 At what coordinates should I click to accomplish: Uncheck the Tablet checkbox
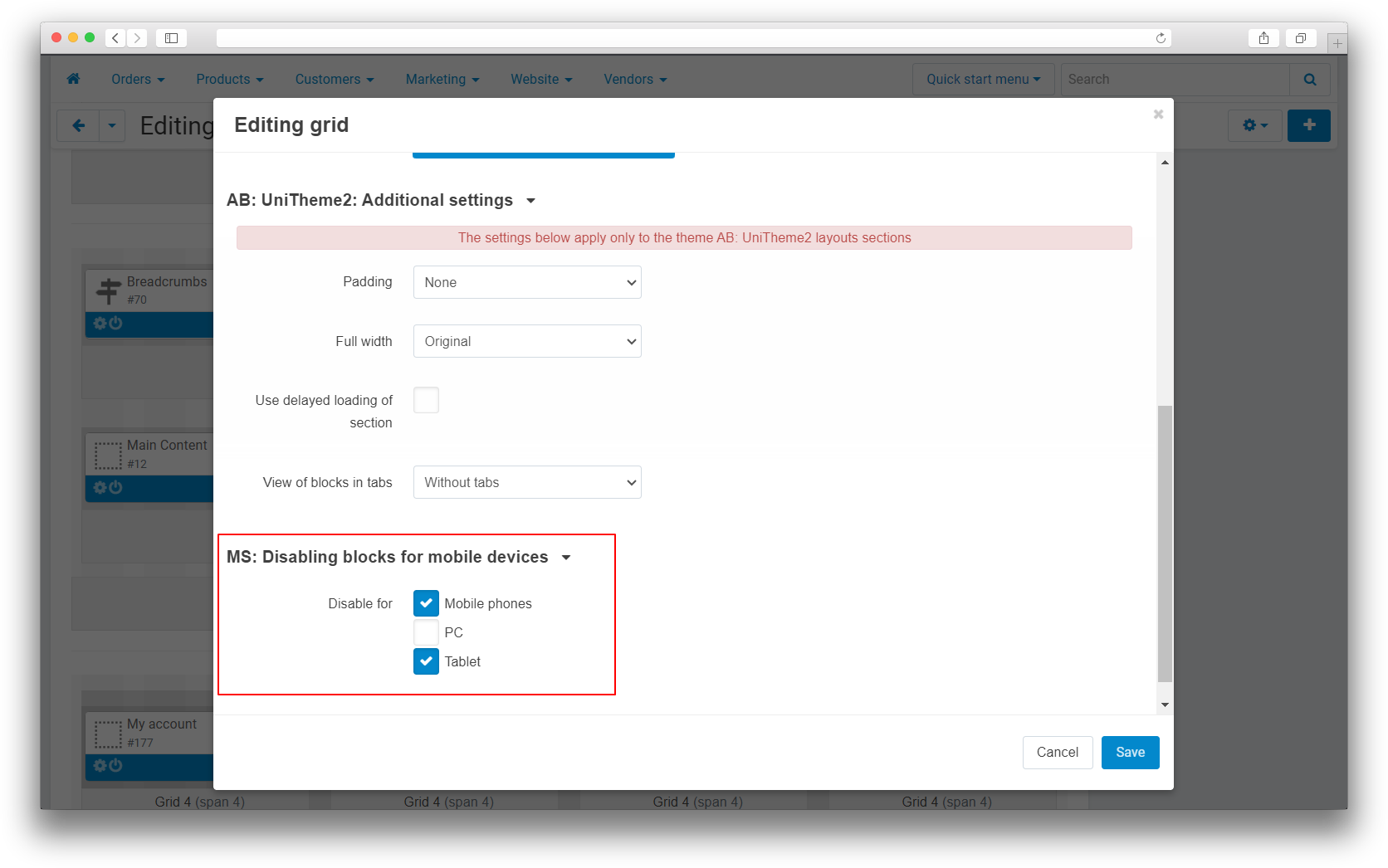[x=426, y=661]
